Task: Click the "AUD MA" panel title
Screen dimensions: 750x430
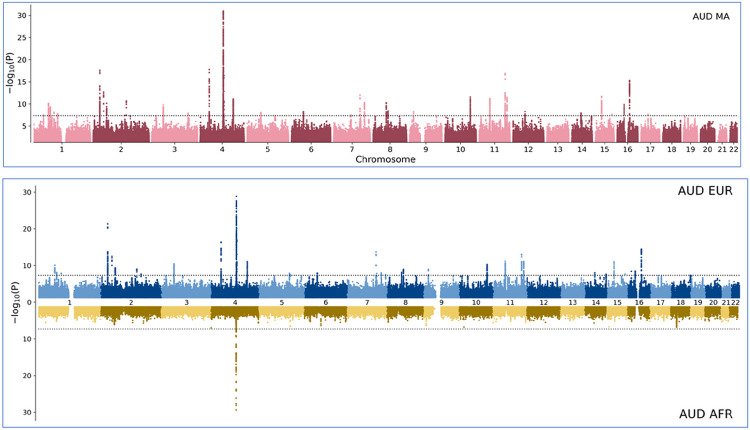Action: pos(711,17)
